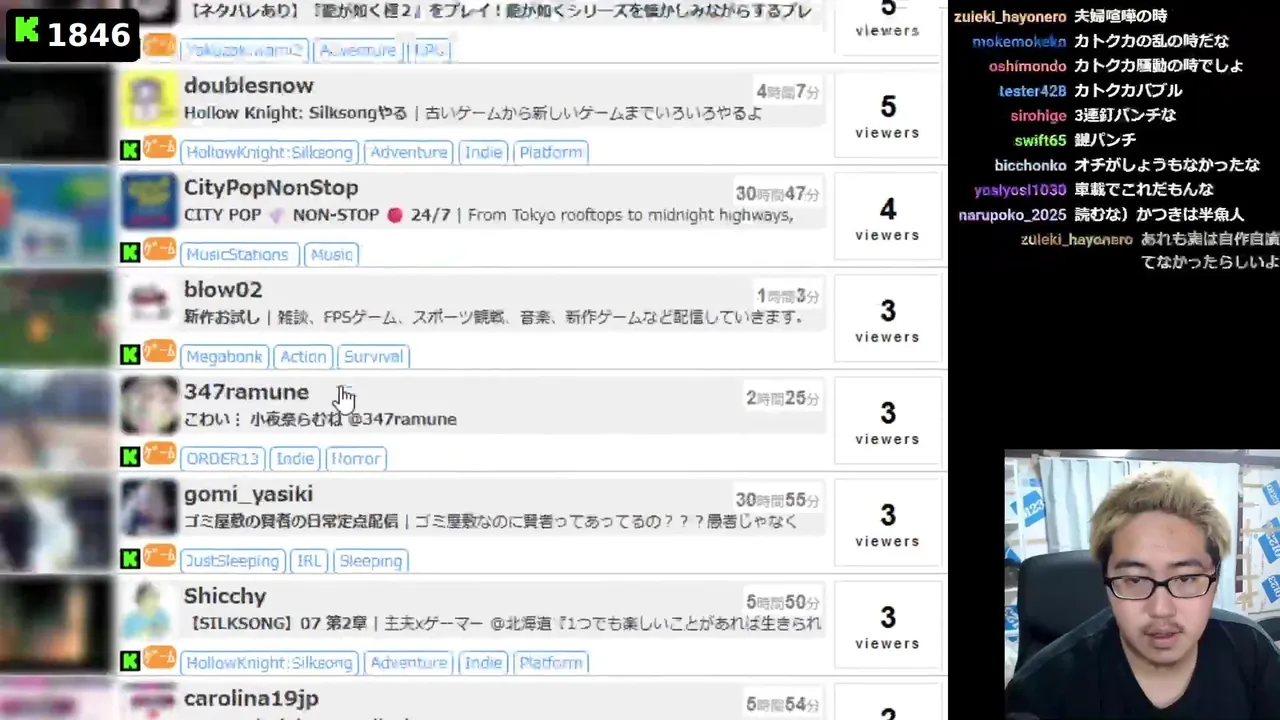This screenshot has width=1280, height=720.
Task: Open CityPopNonStop's channel avatar
Action: pos(149,202)
